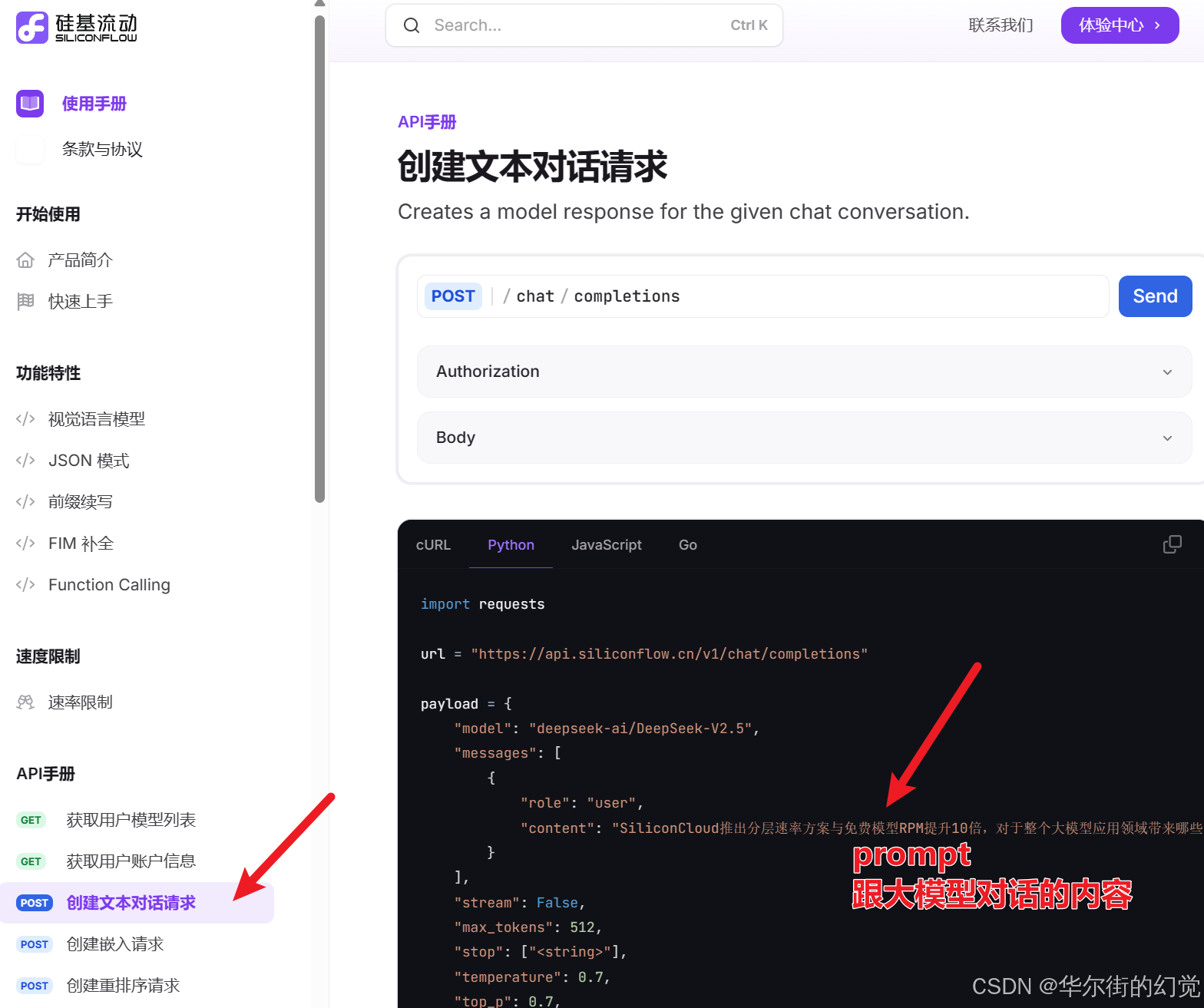Open the 条款与协议 section
Screen dimensions: 1204x1008
click(102, 149)
